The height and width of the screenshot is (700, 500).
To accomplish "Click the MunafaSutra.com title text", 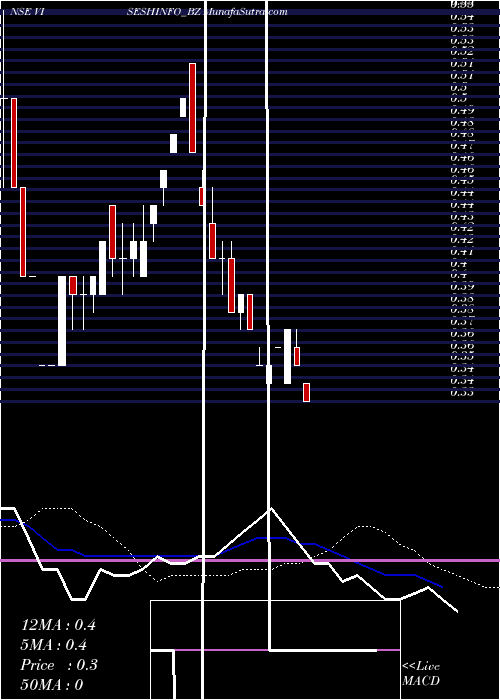I will point(247,12).
